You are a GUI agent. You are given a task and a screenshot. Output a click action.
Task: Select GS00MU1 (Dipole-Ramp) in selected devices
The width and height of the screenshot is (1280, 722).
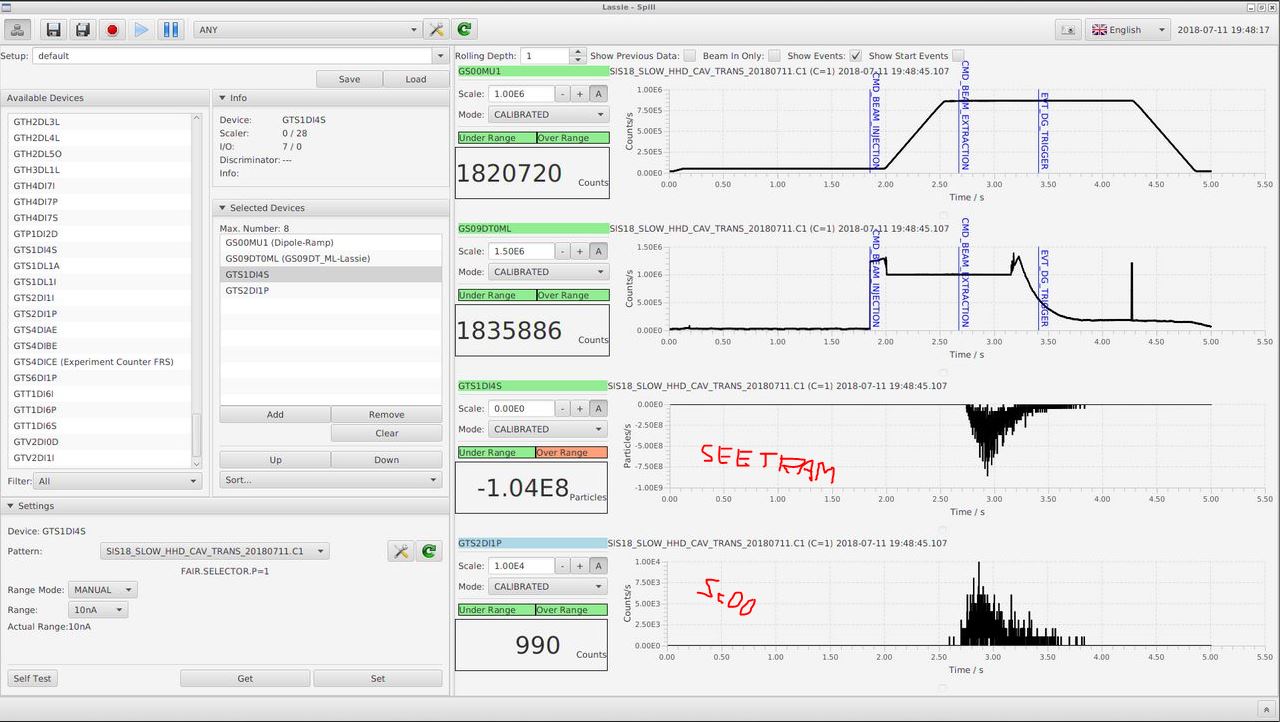279,243
